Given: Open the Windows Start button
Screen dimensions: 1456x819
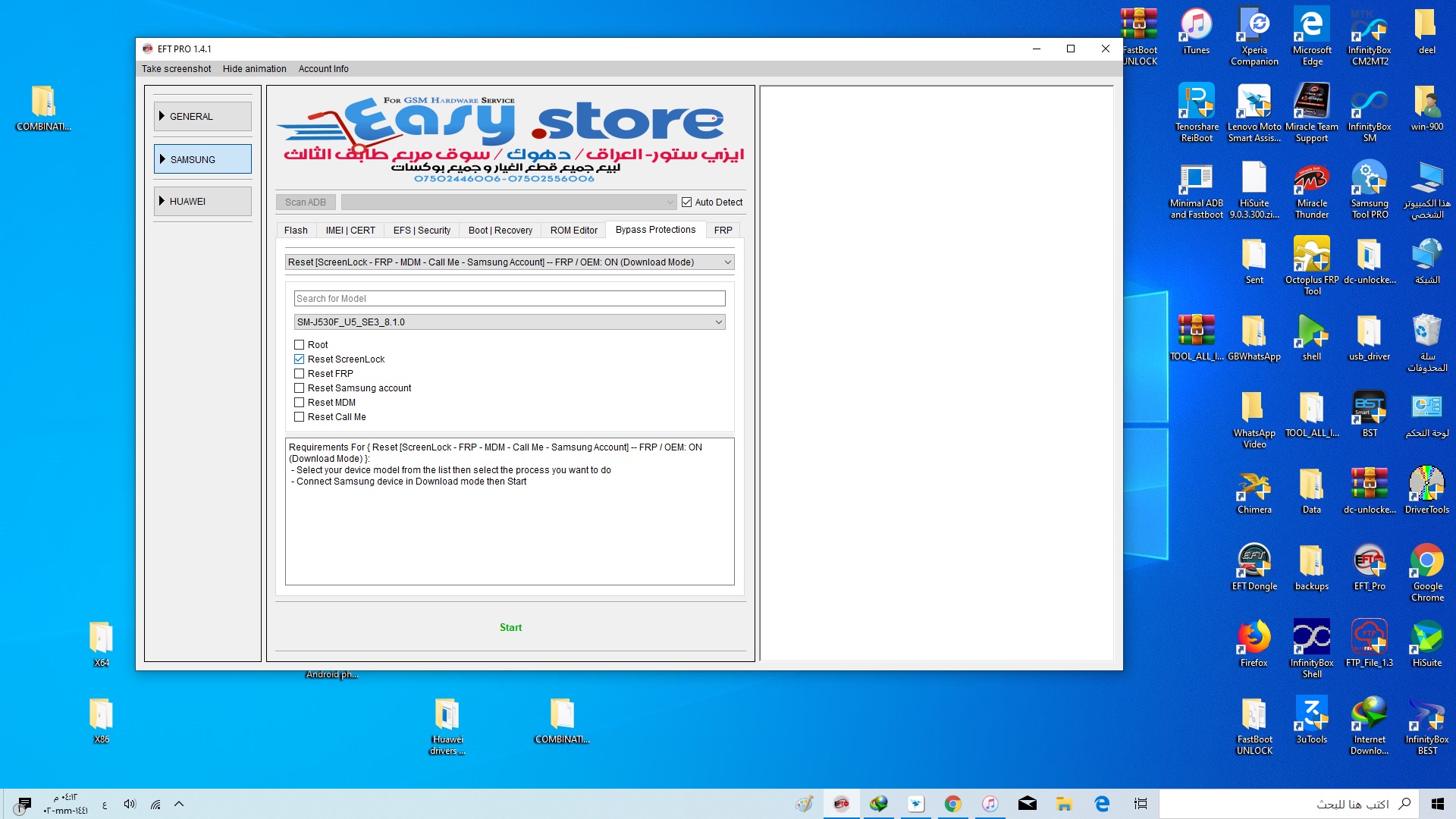Looking at the screenshot, I should [1437, 804].
